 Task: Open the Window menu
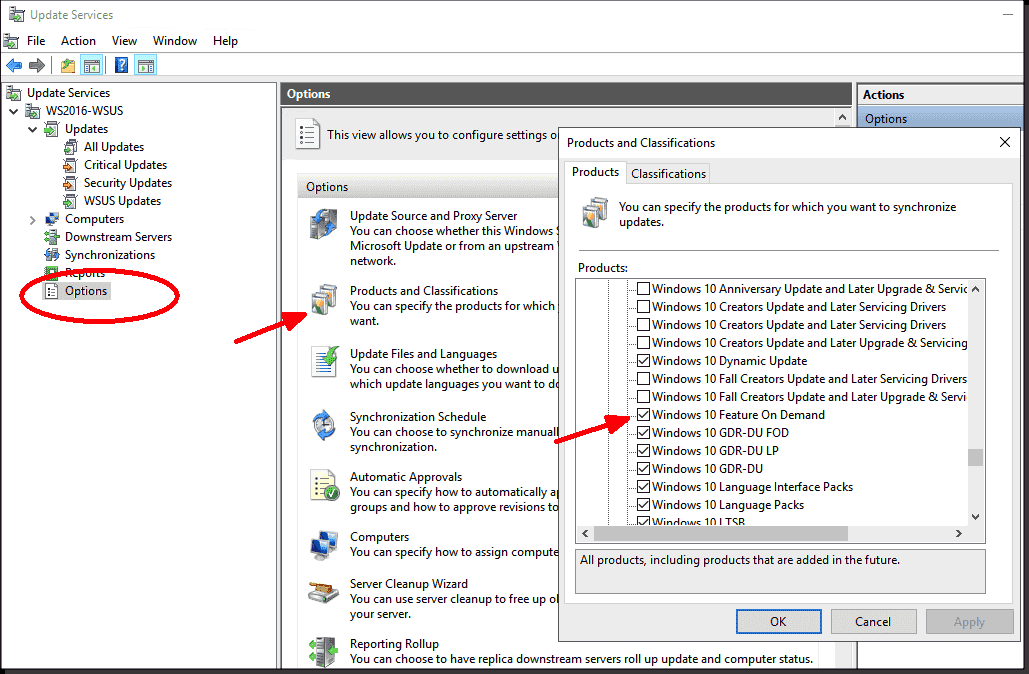[x=175, y=41]
